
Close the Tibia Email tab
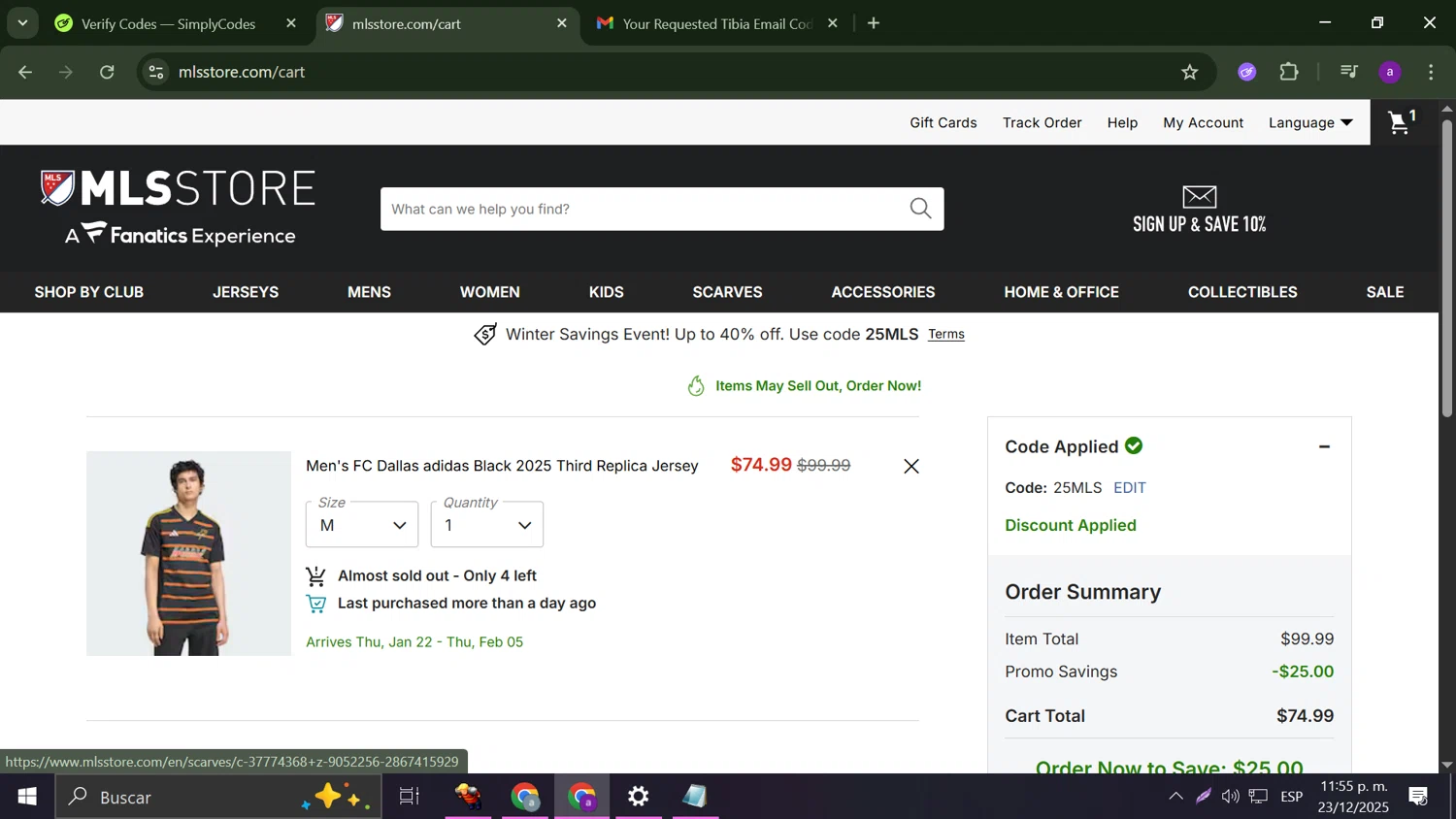[x=832, y=23]
